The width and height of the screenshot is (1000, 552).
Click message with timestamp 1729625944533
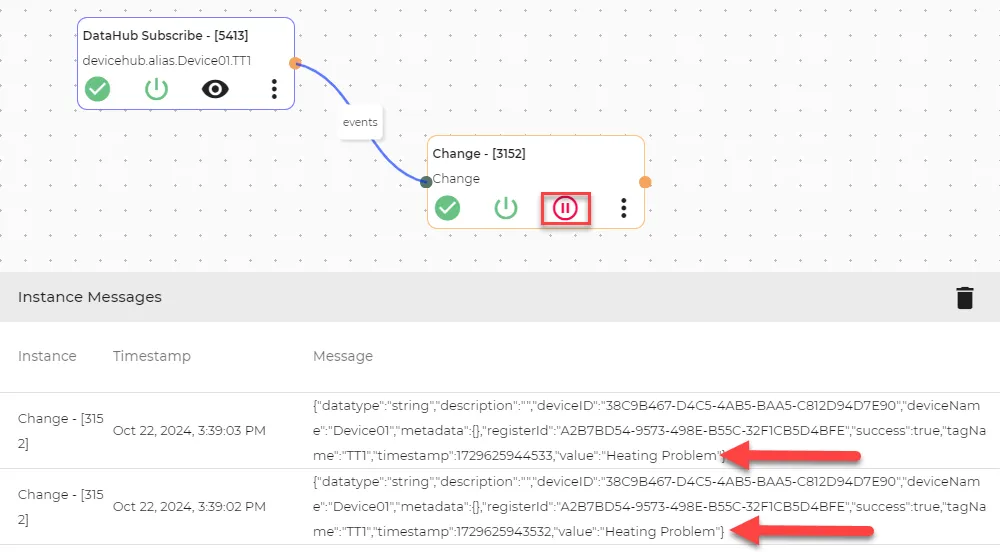[649, 431]
